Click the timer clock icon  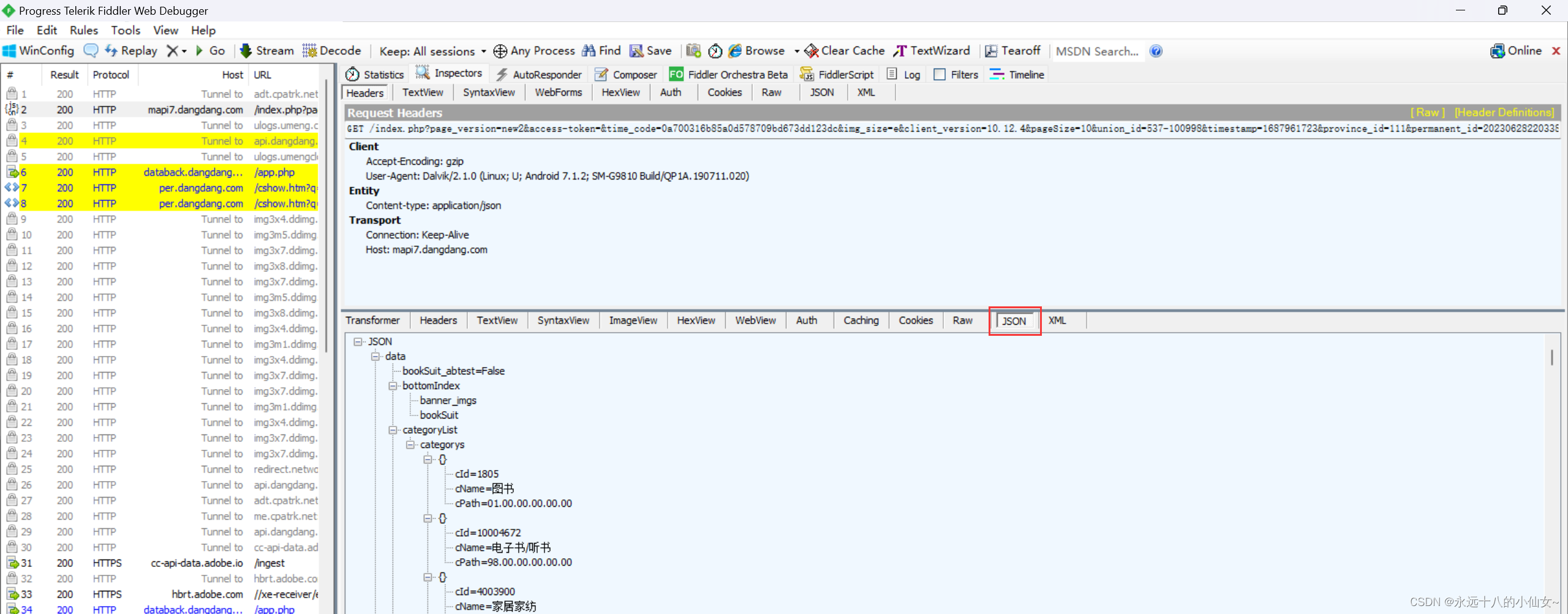click(715, 51)
